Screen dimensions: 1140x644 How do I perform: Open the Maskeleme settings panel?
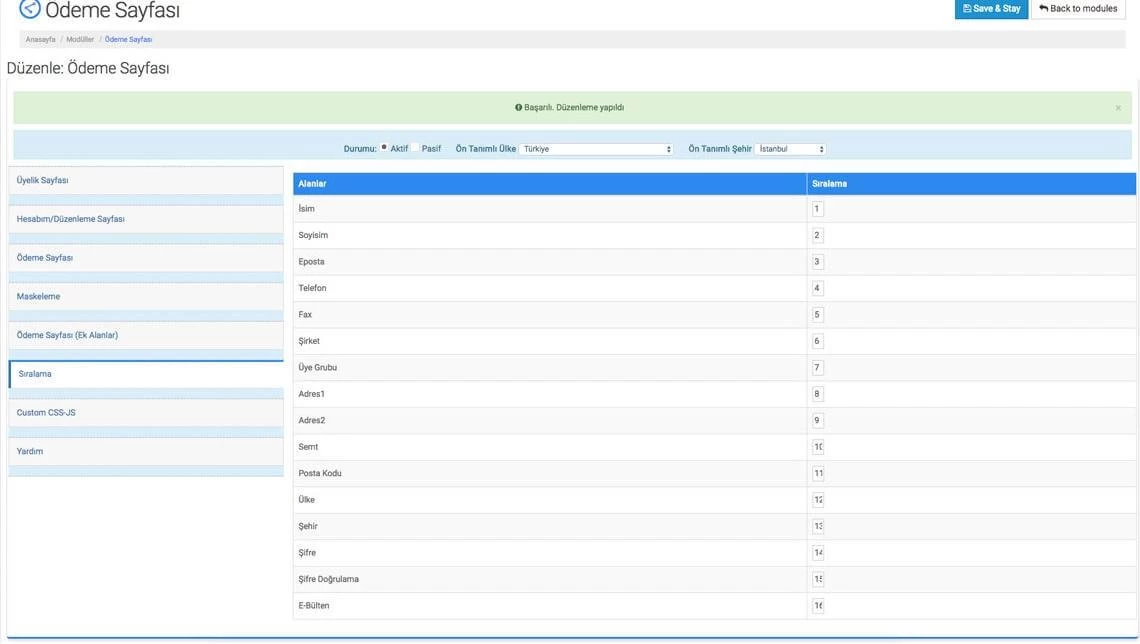[x=41, y=295]
